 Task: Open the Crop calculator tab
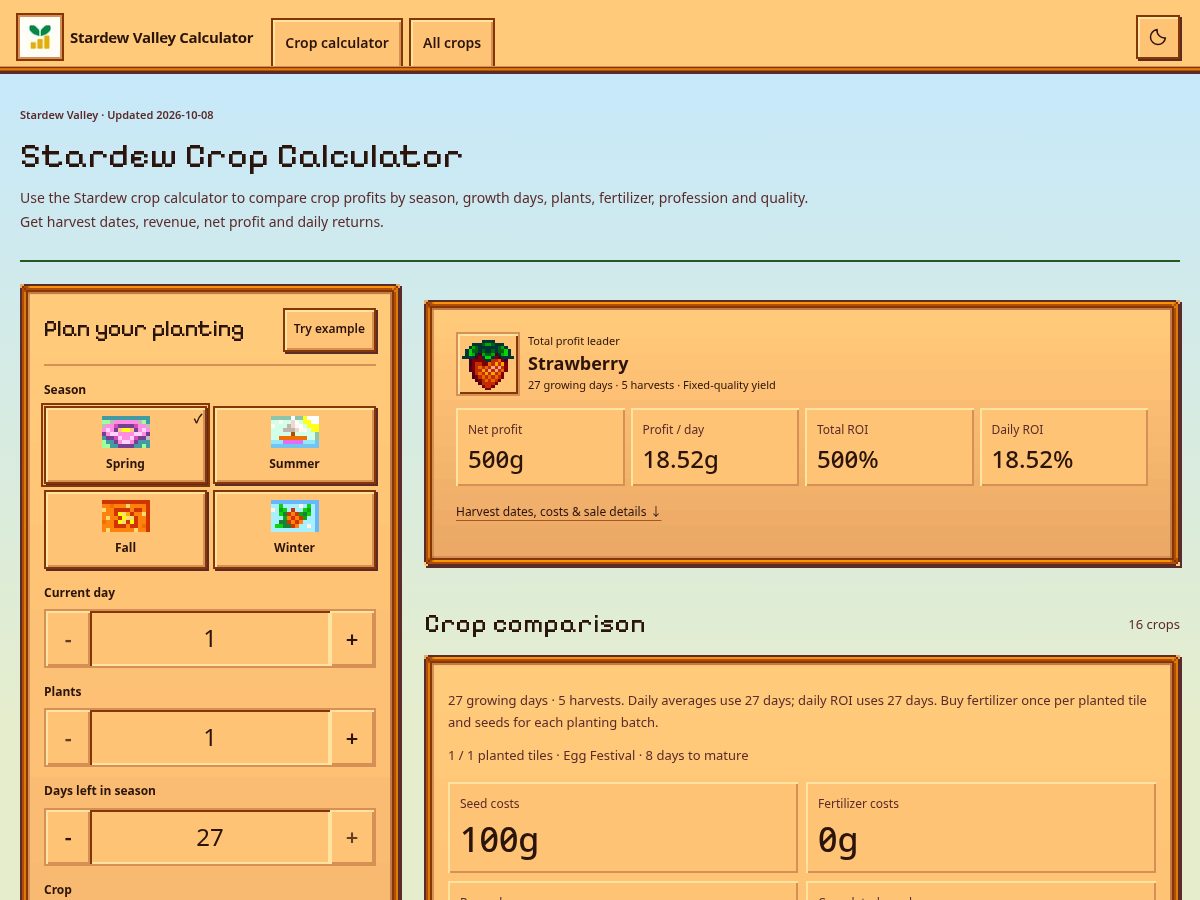click(337, 43)
